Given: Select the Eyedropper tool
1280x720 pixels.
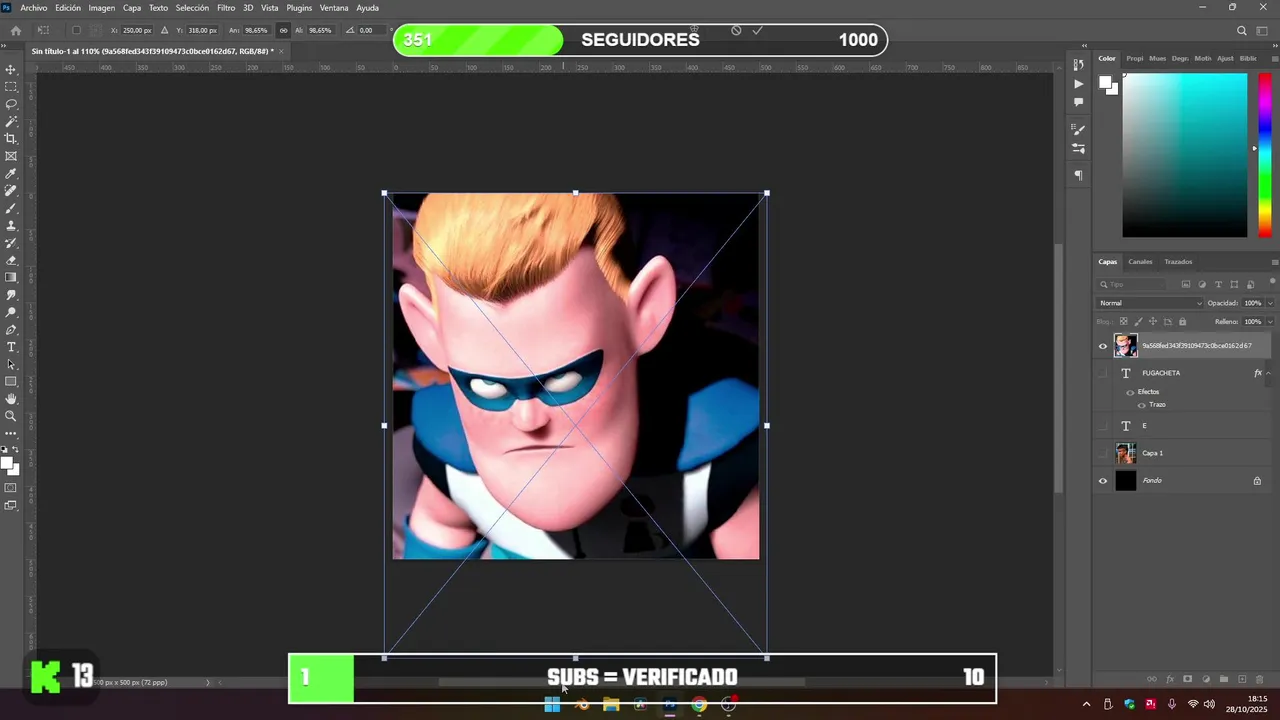Looking at the screenshot, I should (x=11, y=174).
